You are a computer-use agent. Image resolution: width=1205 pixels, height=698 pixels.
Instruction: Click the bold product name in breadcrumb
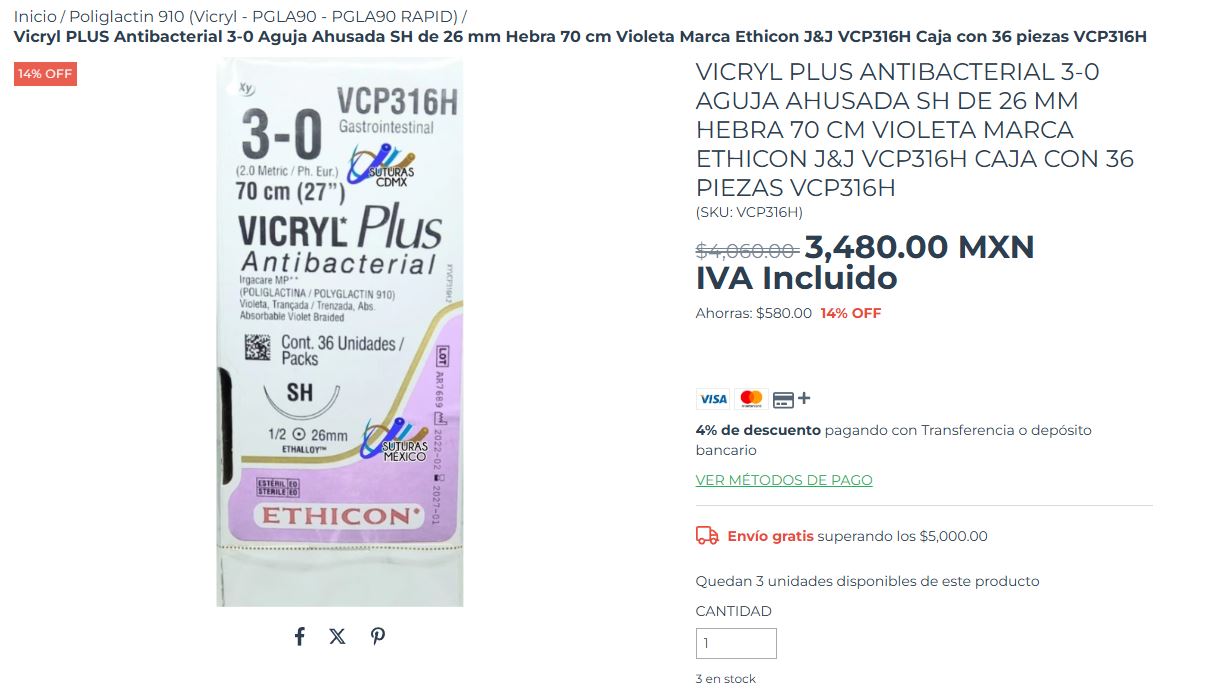click(x=580, y=37)
